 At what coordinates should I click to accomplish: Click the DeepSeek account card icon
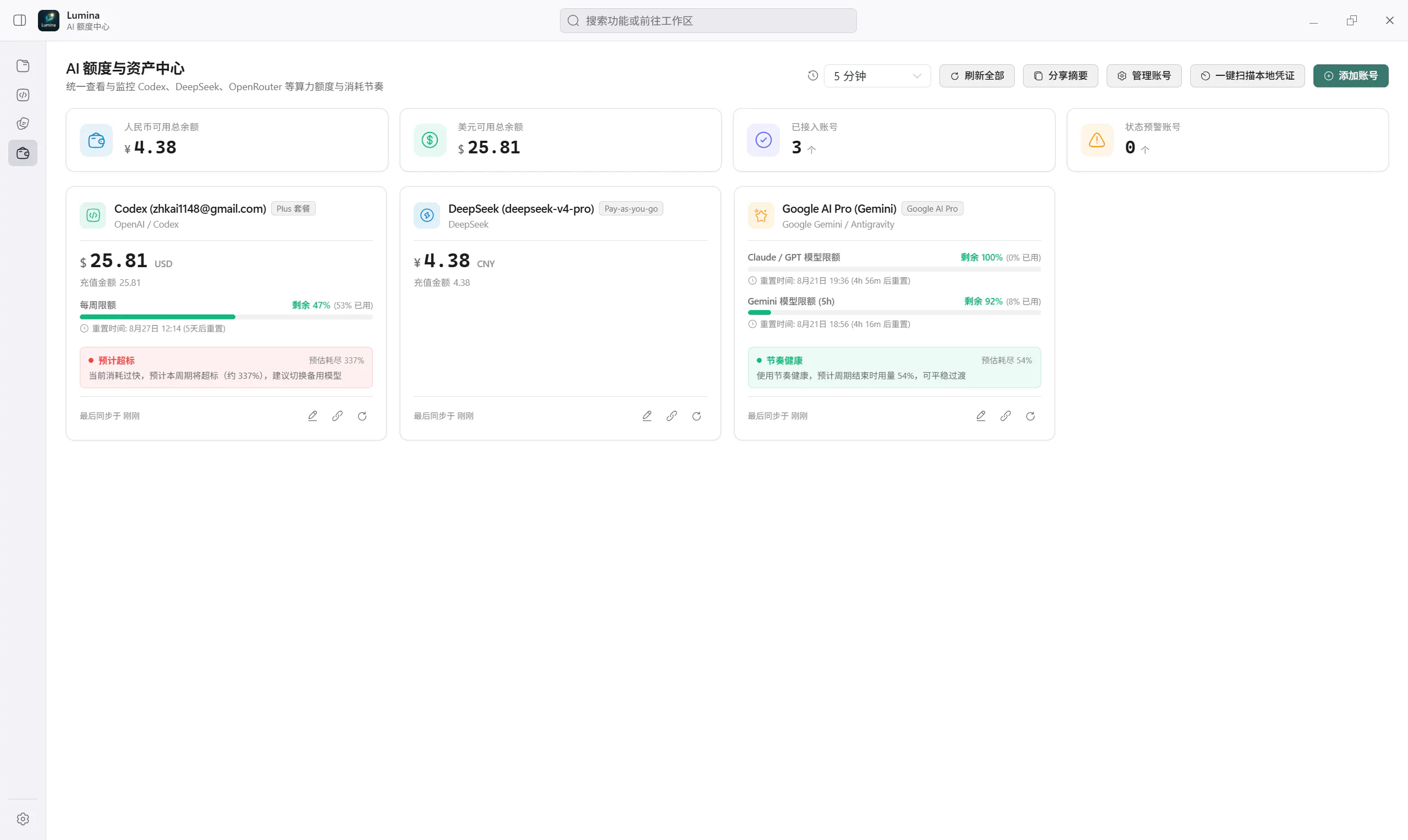[x=427, y=215]
